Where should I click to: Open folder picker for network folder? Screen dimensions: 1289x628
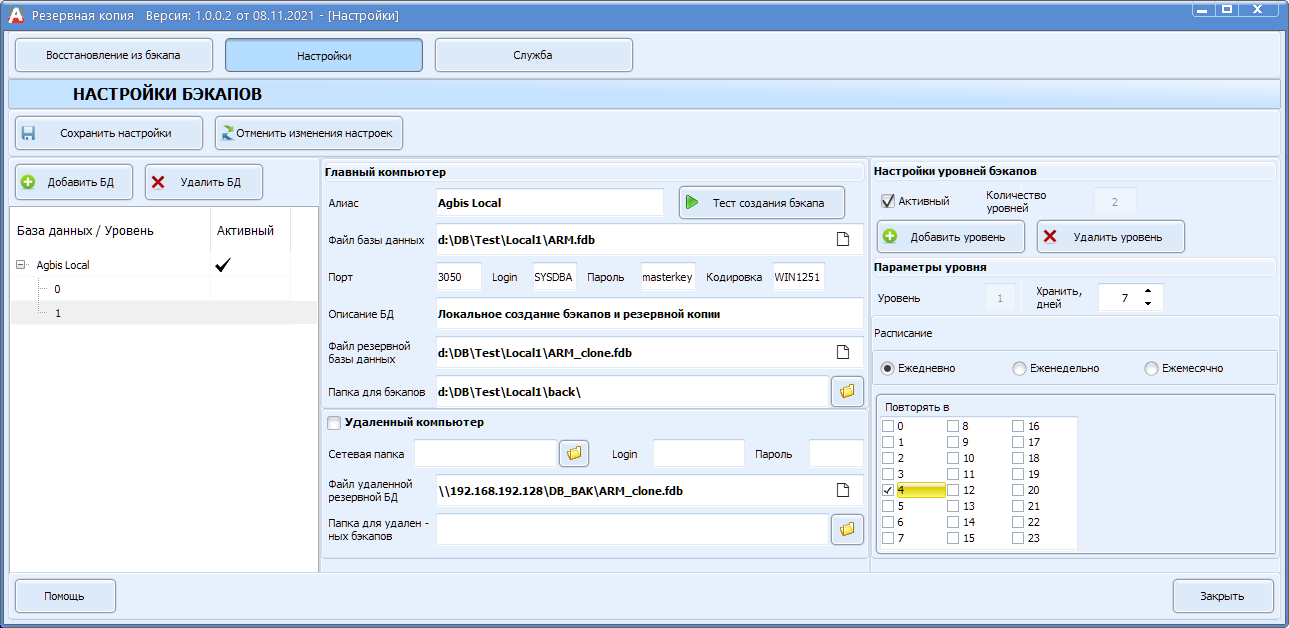click(x=574, y=453)
